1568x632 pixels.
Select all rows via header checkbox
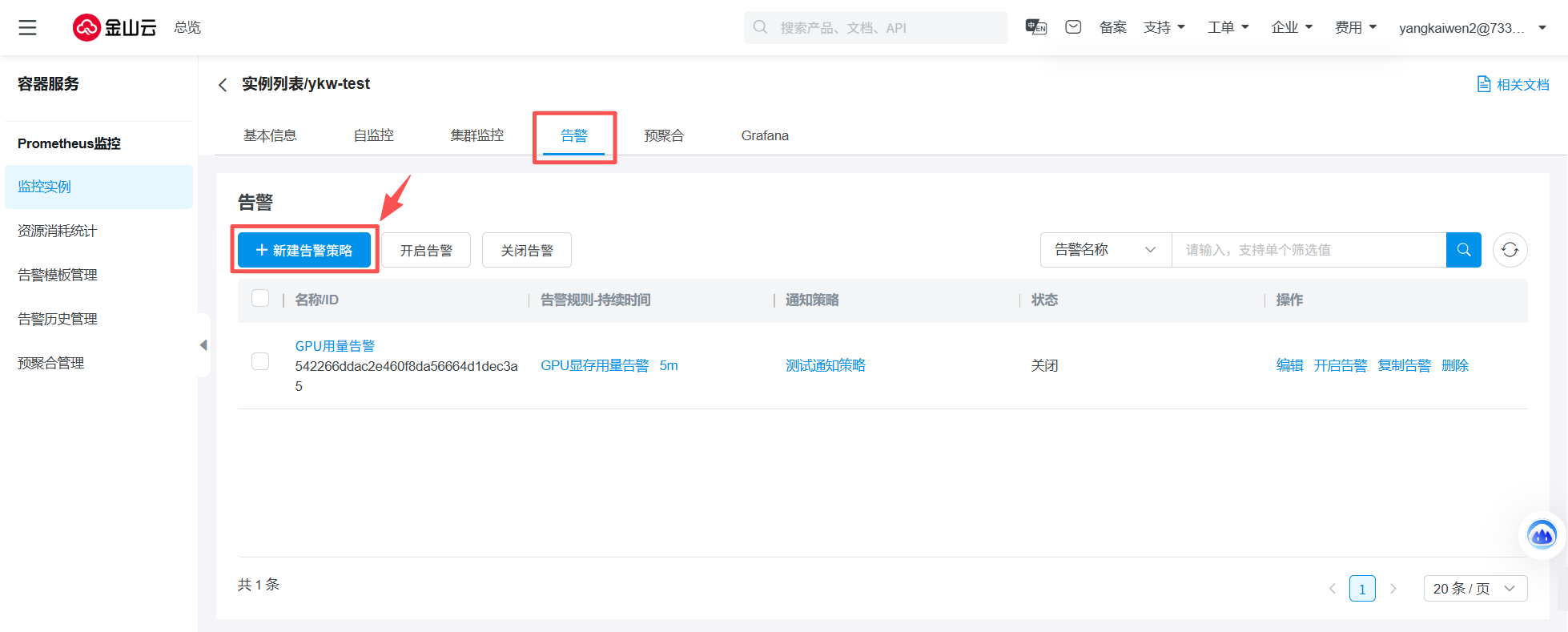click(x=260, y=299)
